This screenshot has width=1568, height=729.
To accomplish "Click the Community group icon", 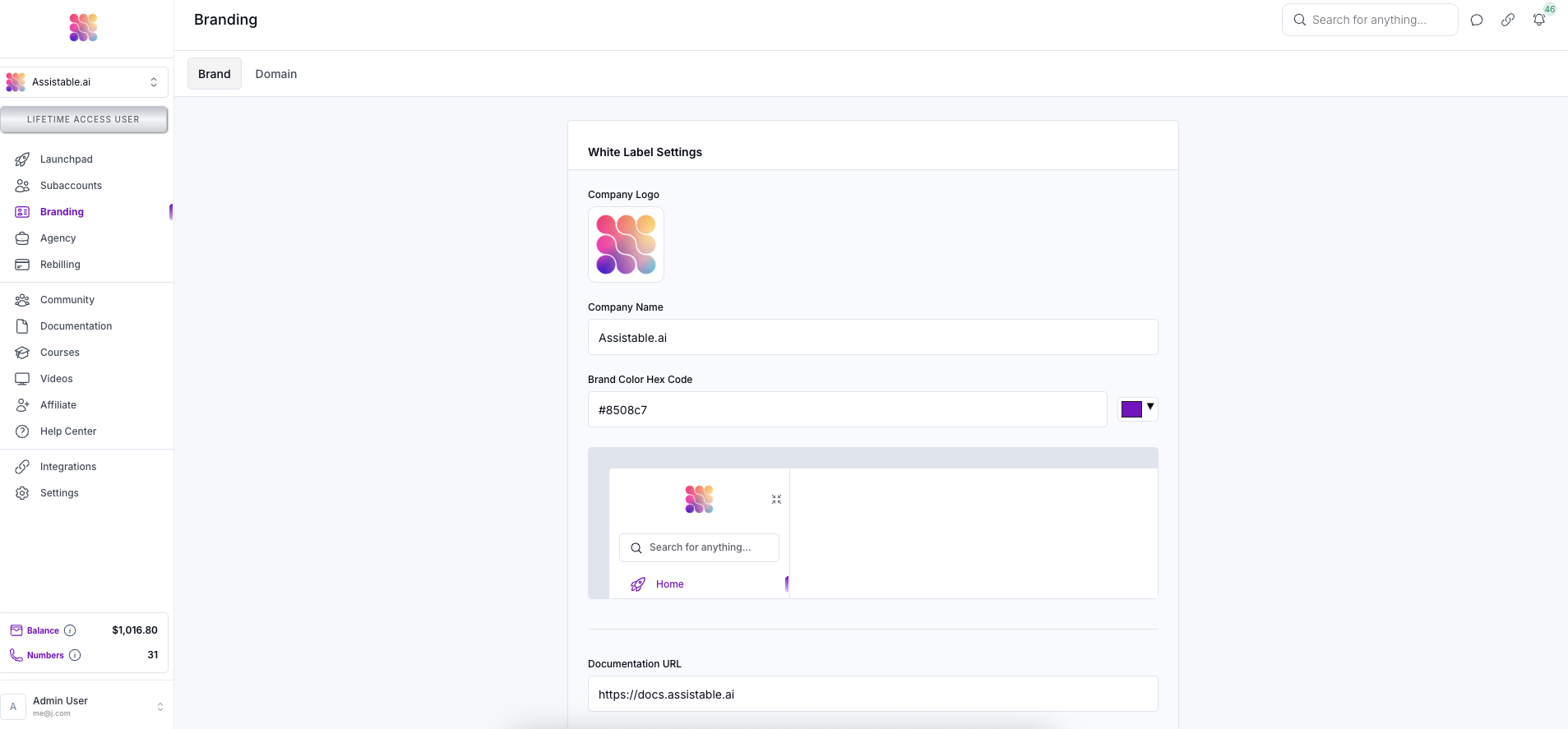I will 22,300.
